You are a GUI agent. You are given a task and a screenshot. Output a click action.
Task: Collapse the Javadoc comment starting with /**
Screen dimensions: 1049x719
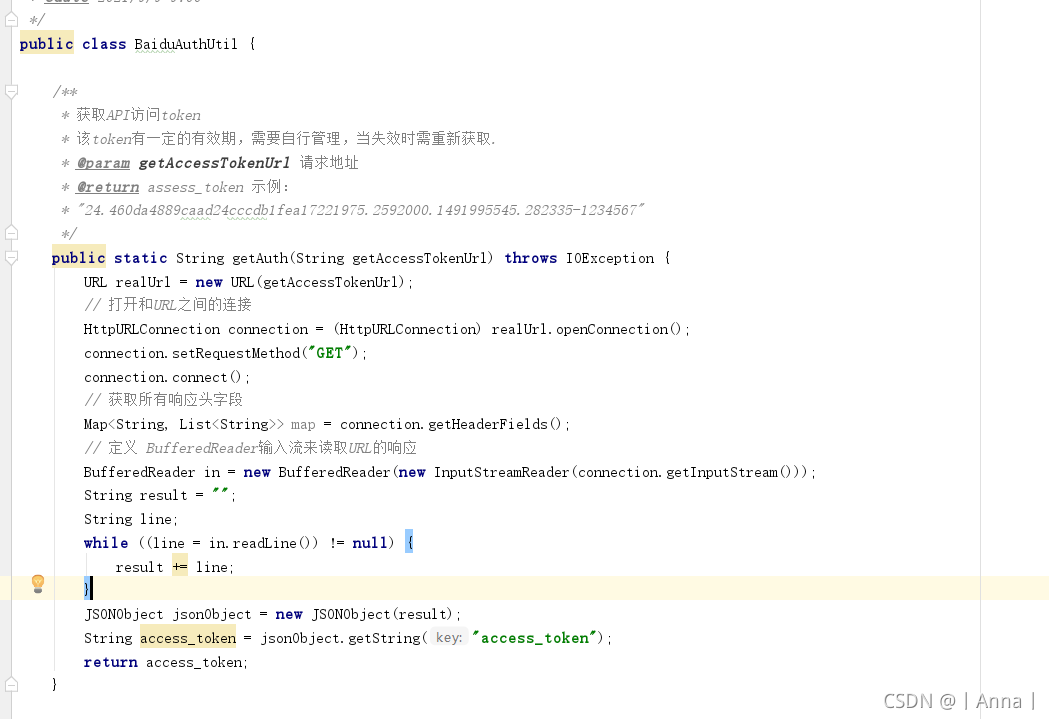[11, 92]
